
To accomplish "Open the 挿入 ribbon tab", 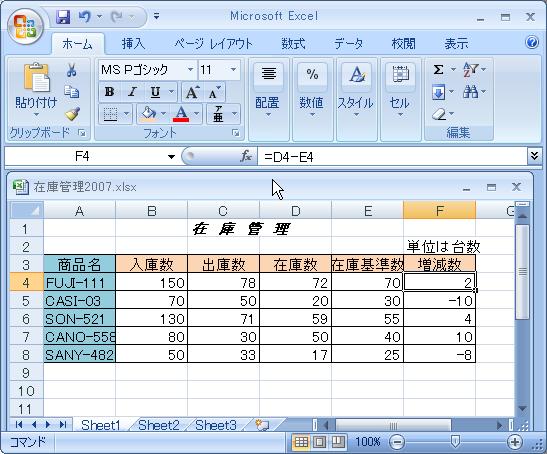I will (x=133, y=44).
